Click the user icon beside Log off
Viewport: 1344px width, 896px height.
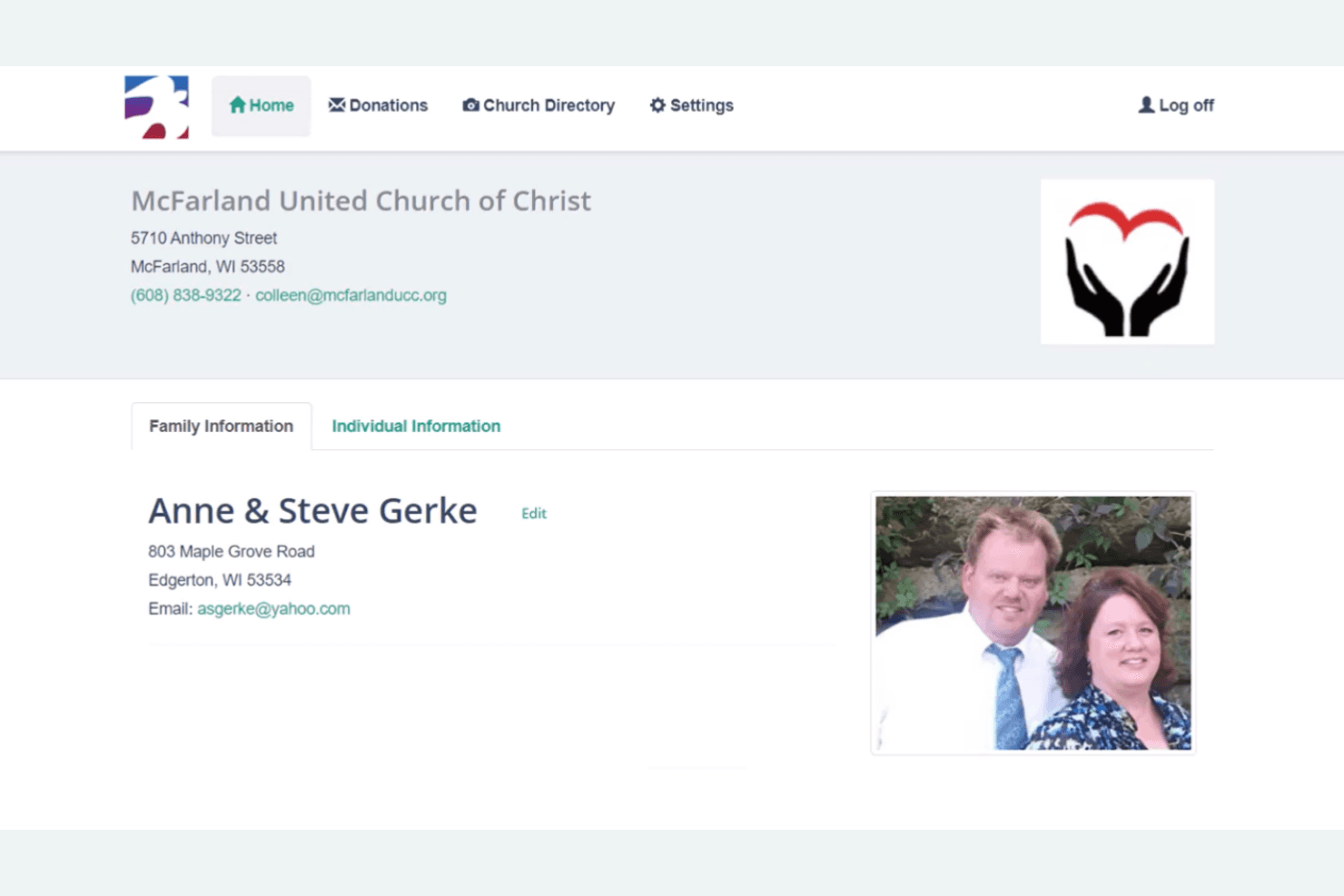(1147, 105)
